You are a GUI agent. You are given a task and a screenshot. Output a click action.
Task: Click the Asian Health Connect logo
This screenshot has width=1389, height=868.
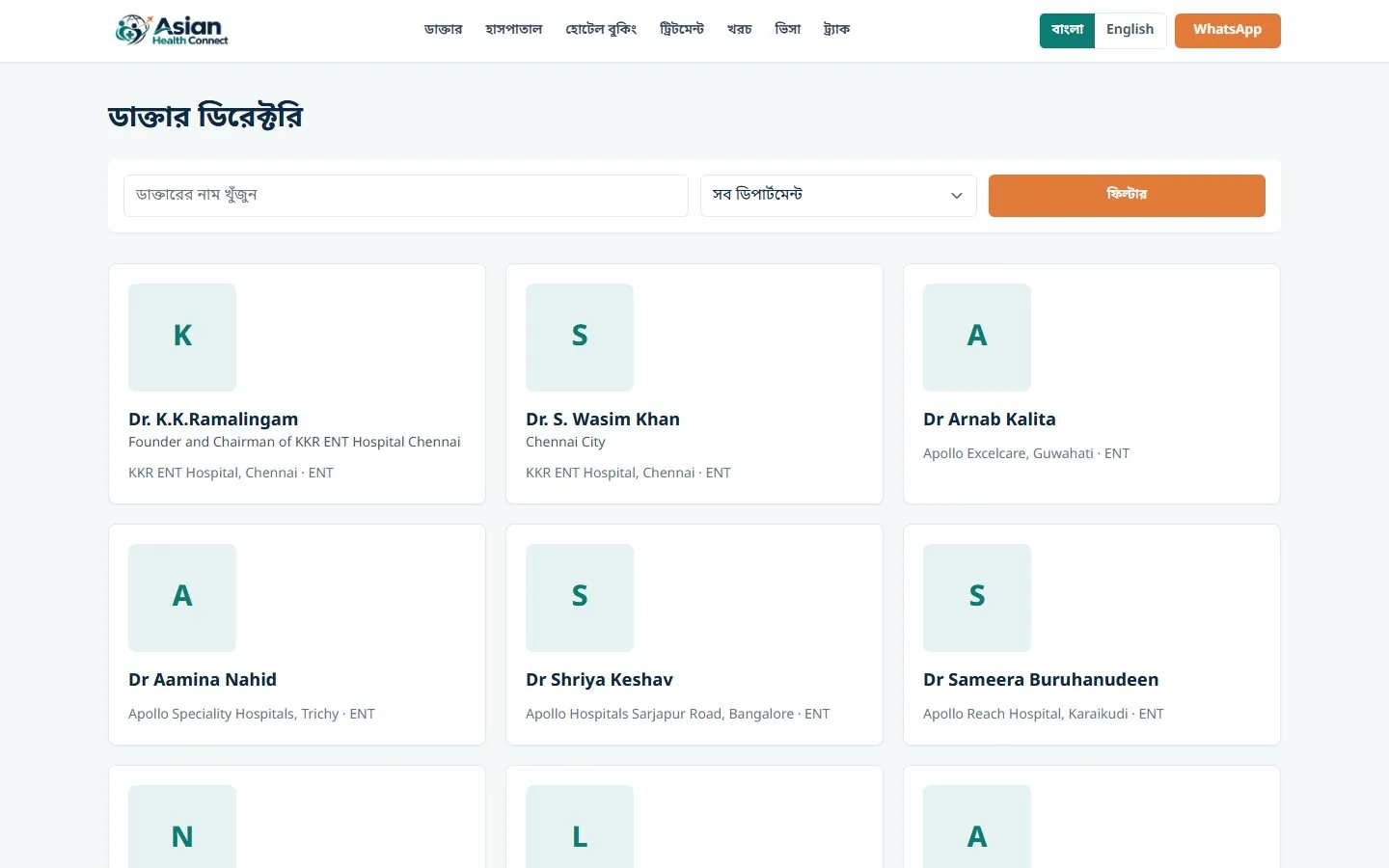pyautogui.click(x=172, y=30)
